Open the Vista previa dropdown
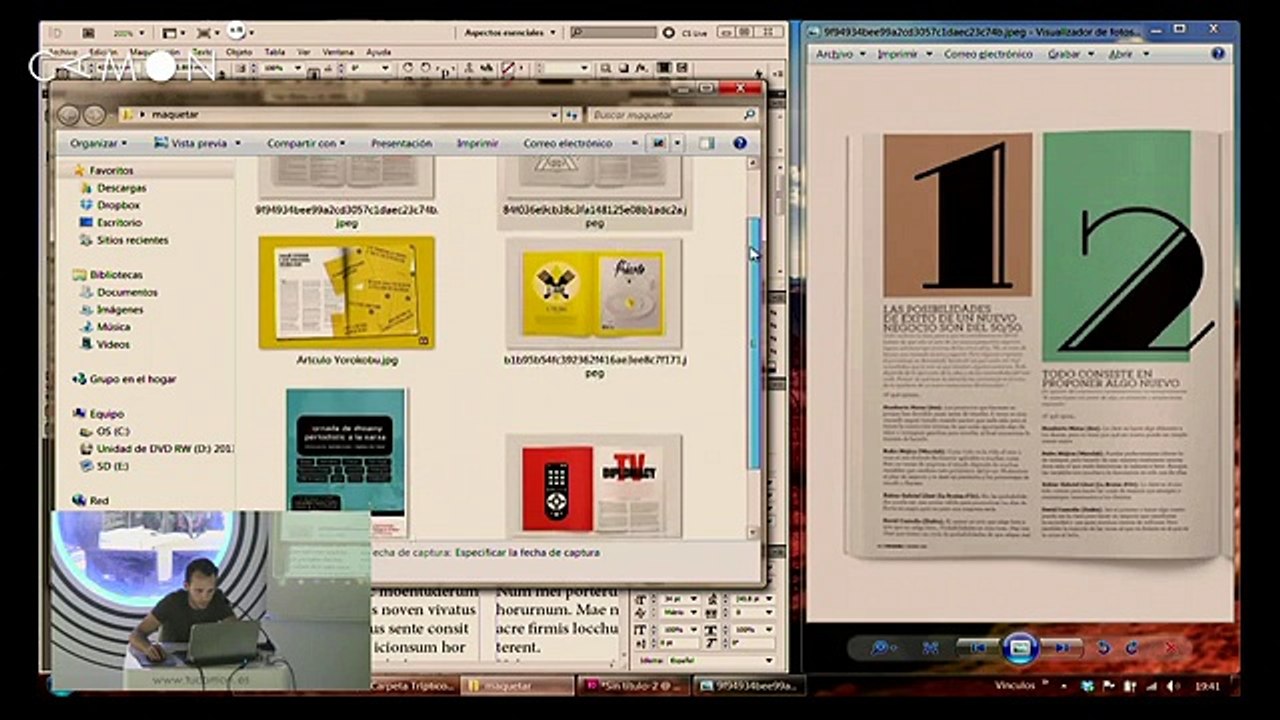Screen dimensions: 1280x720 [x=237, y=143]
